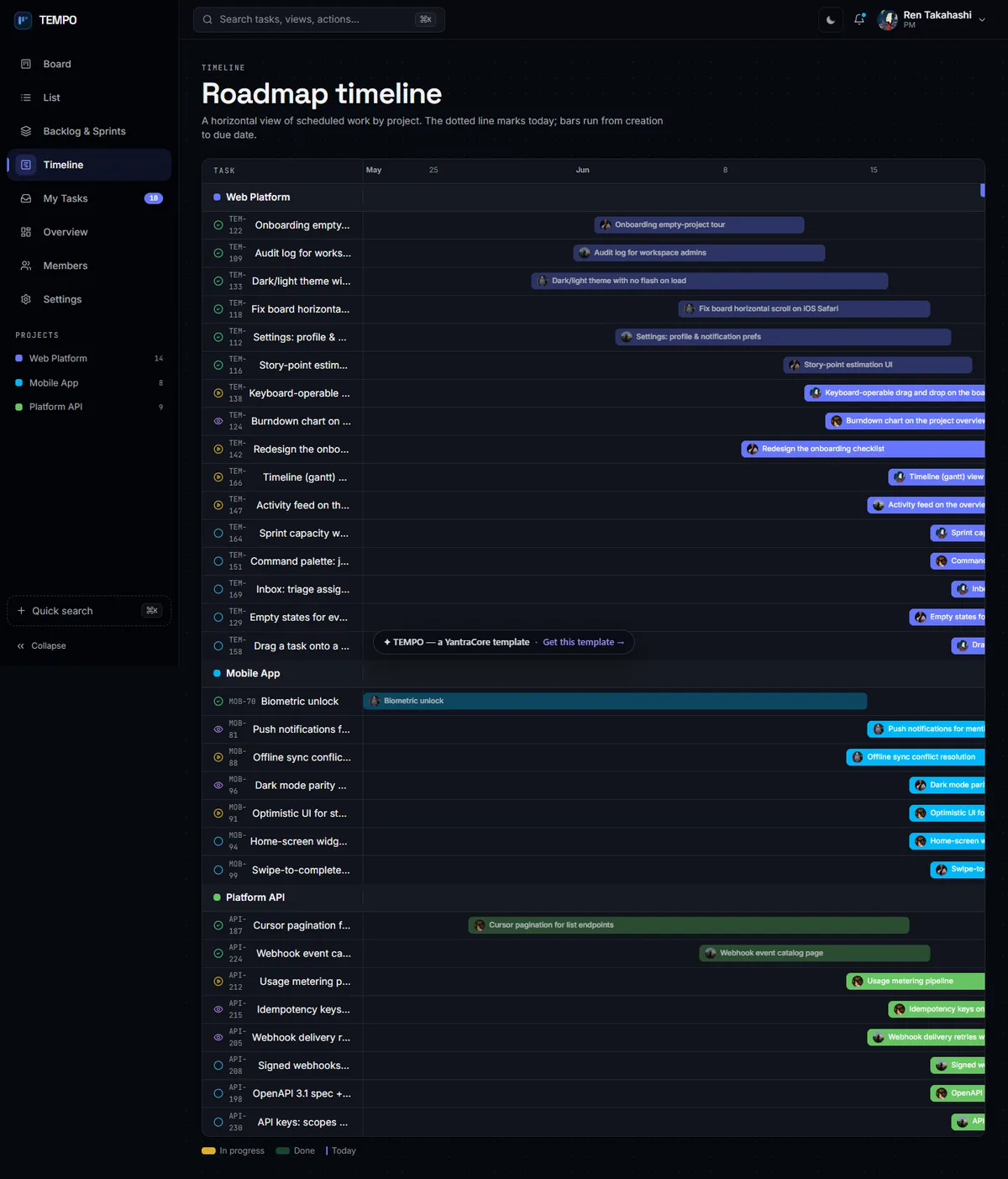The width and height of the screenshot is (1008, 1179).
Task: Click todo circle status icon for TEM-164
Action: pos(218,533)
